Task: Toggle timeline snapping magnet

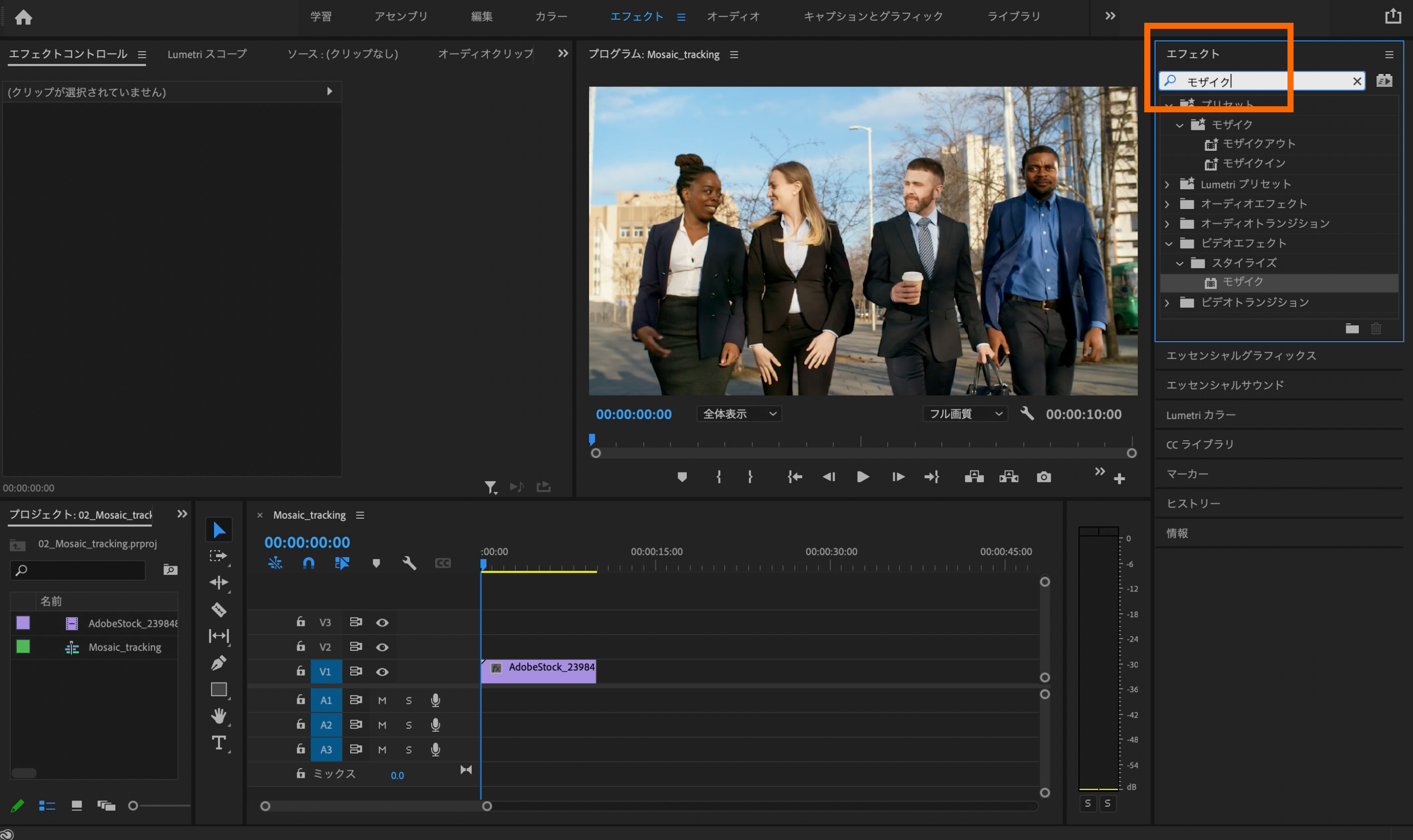Action: pyautogui.click(x=308, y=563)
